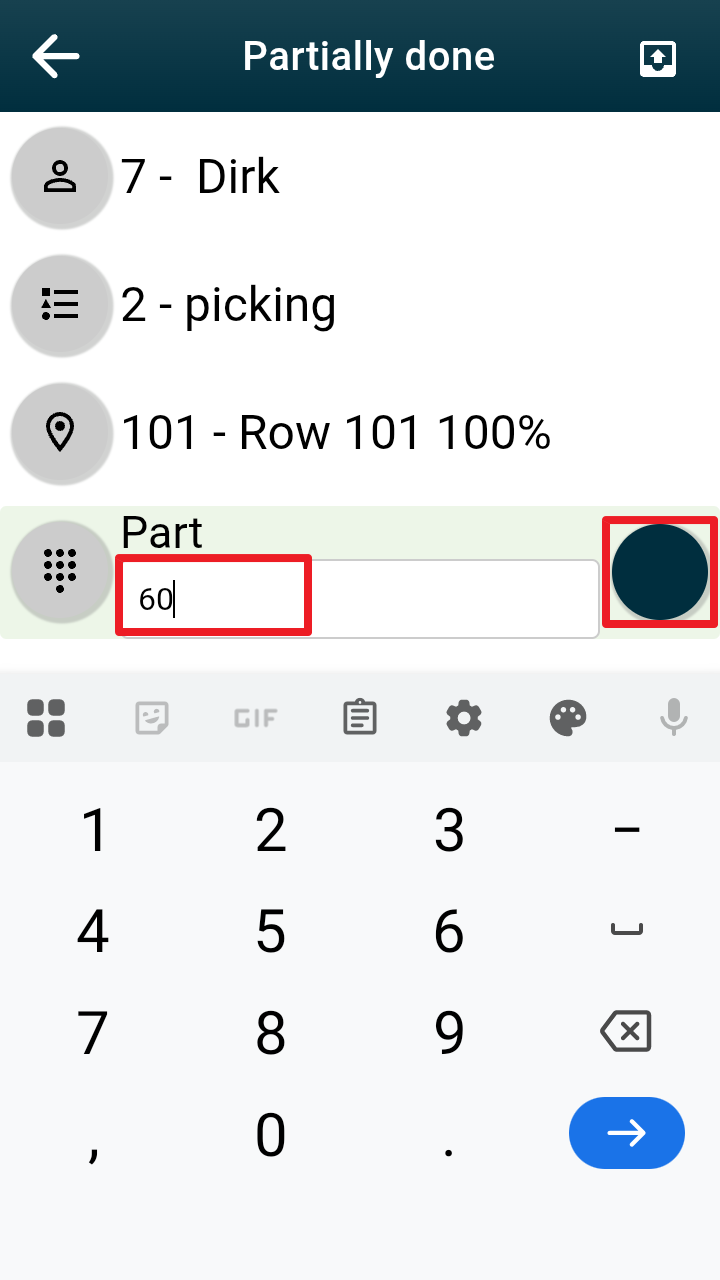Click the Part quantity input field

(357, 599)
